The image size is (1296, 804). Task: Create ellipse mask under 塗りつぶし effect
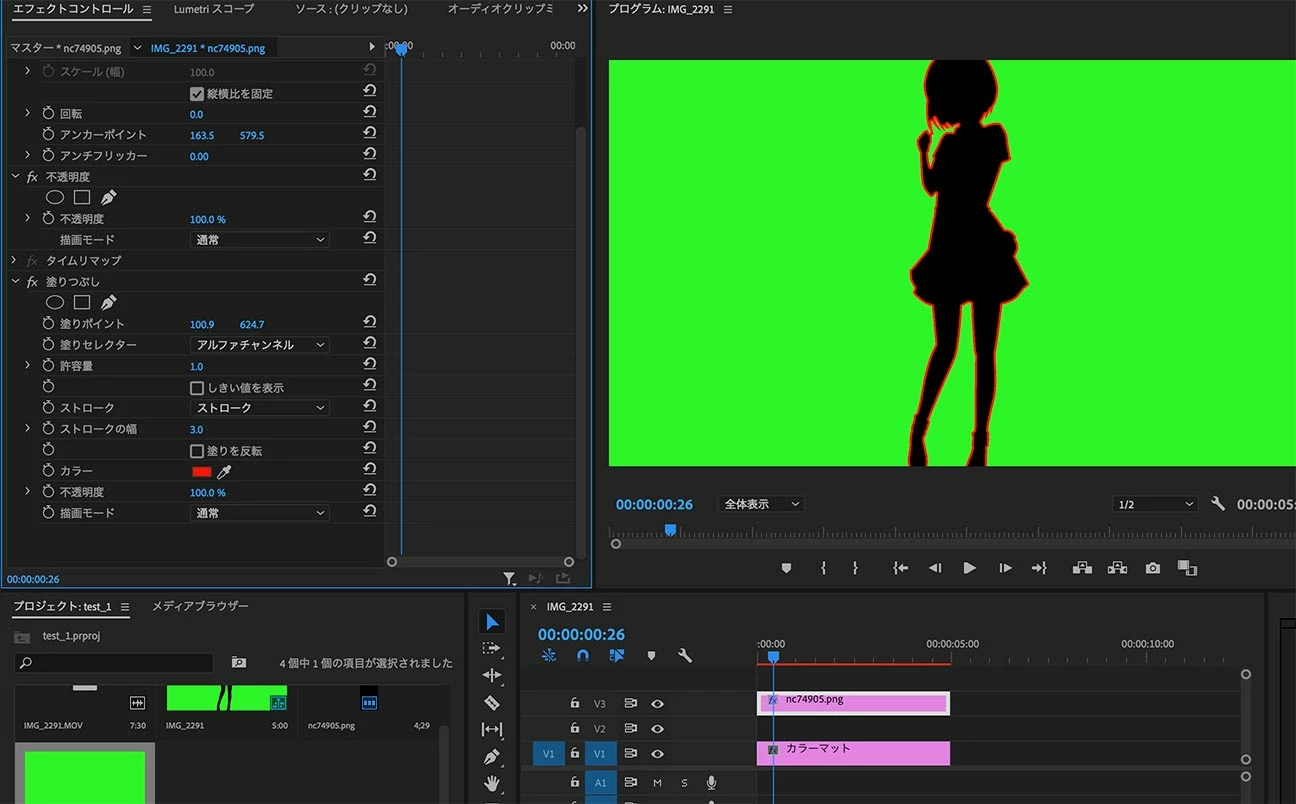(x=55, y=302)
